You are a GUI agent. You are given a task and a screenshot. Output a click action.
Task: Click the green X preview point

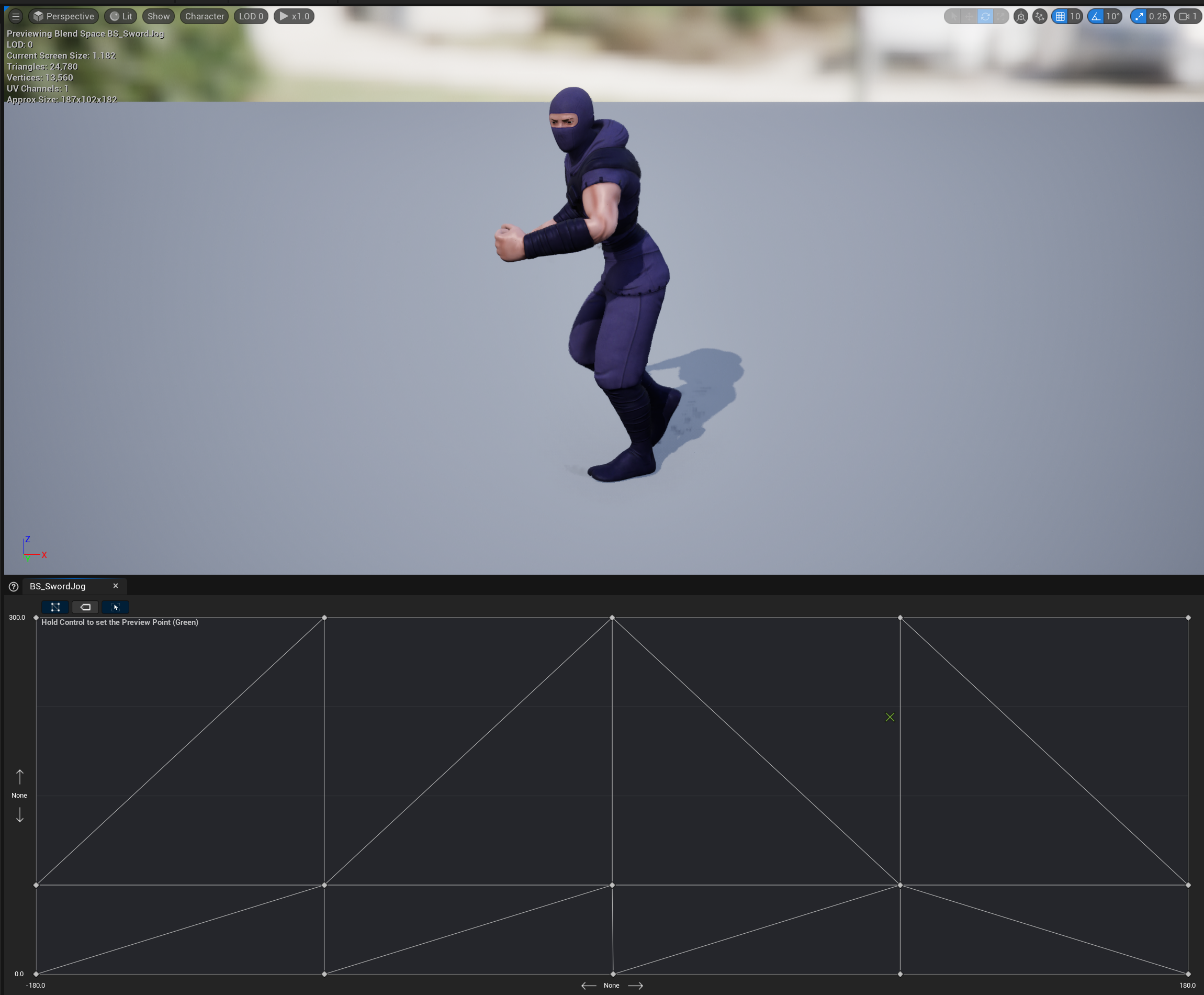pos(890,717)
